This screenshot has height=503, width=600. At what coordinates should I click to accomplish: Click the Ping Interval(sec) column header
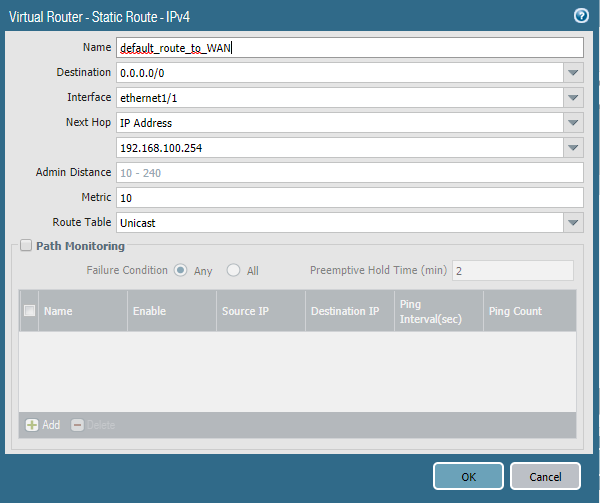(439, 311)
